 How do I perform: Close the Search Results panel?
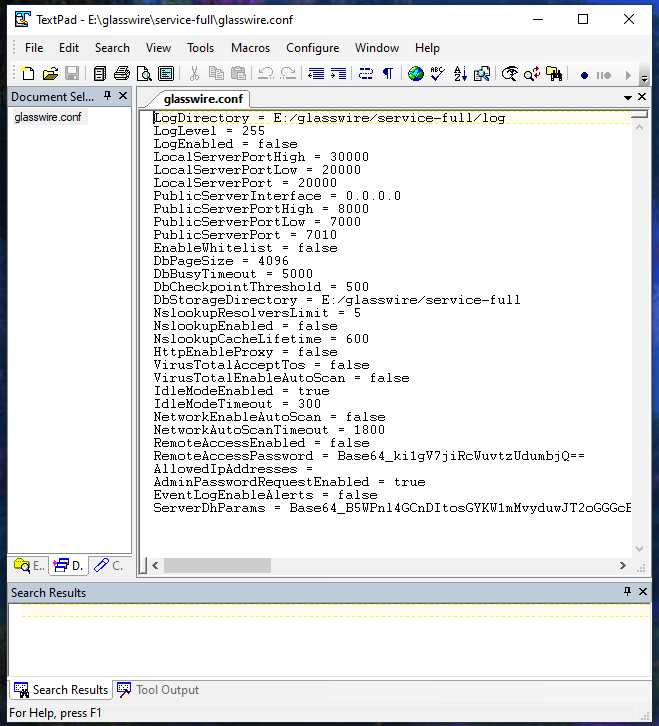(x=643, y=592)
